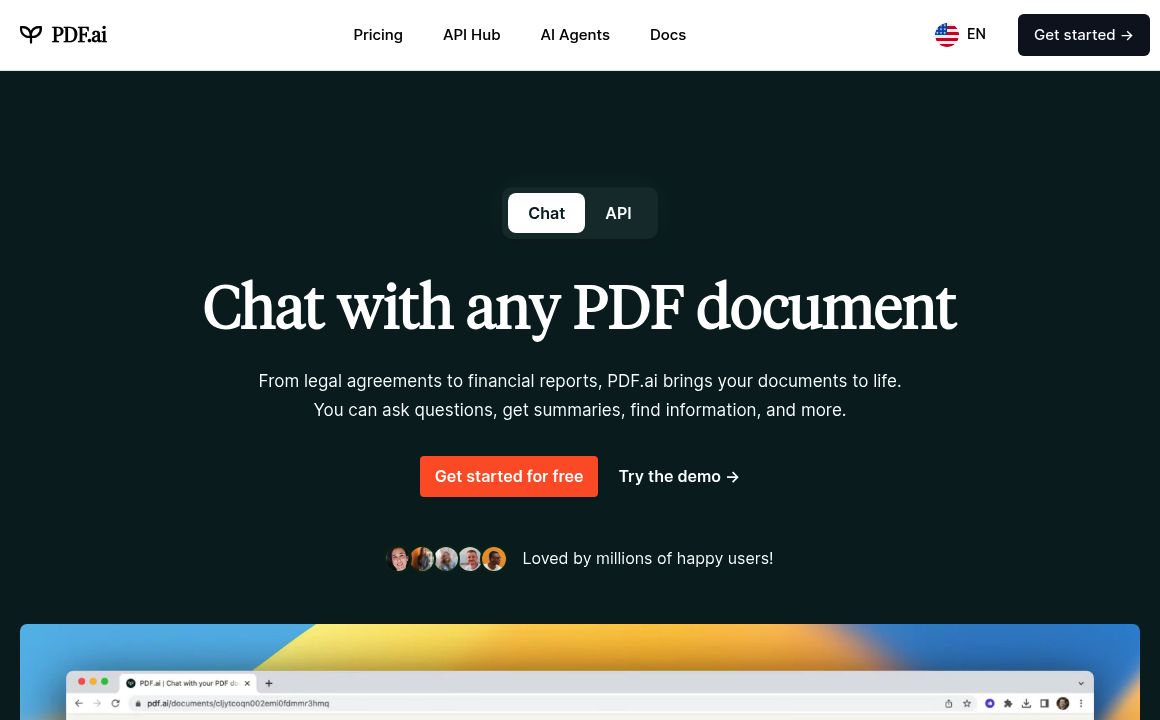Click the PDF.ai leaf logo icon
The width and height of the screenshot is (1160, 720).
coord(31,34)
